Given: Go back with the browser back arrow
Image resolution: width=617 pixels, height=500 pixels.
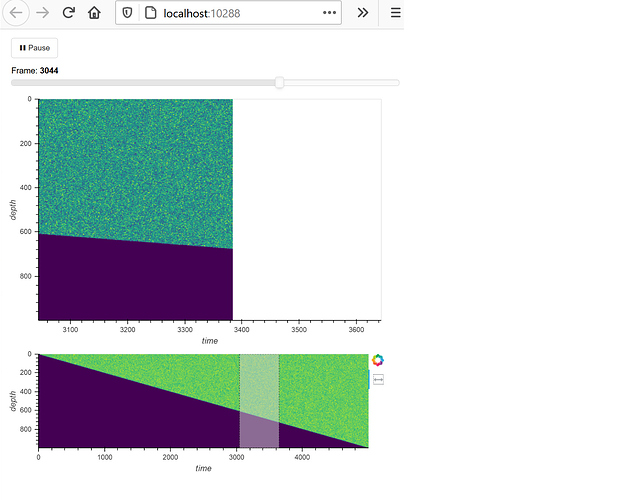Looking at the screenshot, I should [x=16, y=13].
